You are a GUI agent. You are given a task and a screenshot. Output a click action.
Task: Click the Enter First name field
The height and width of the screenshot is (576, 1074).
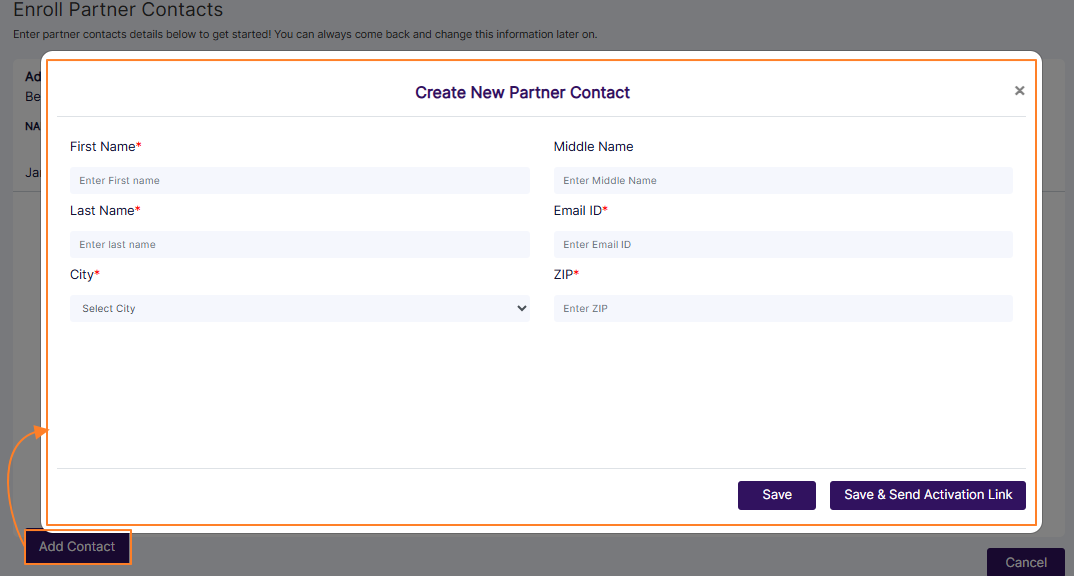pos(300,180)
